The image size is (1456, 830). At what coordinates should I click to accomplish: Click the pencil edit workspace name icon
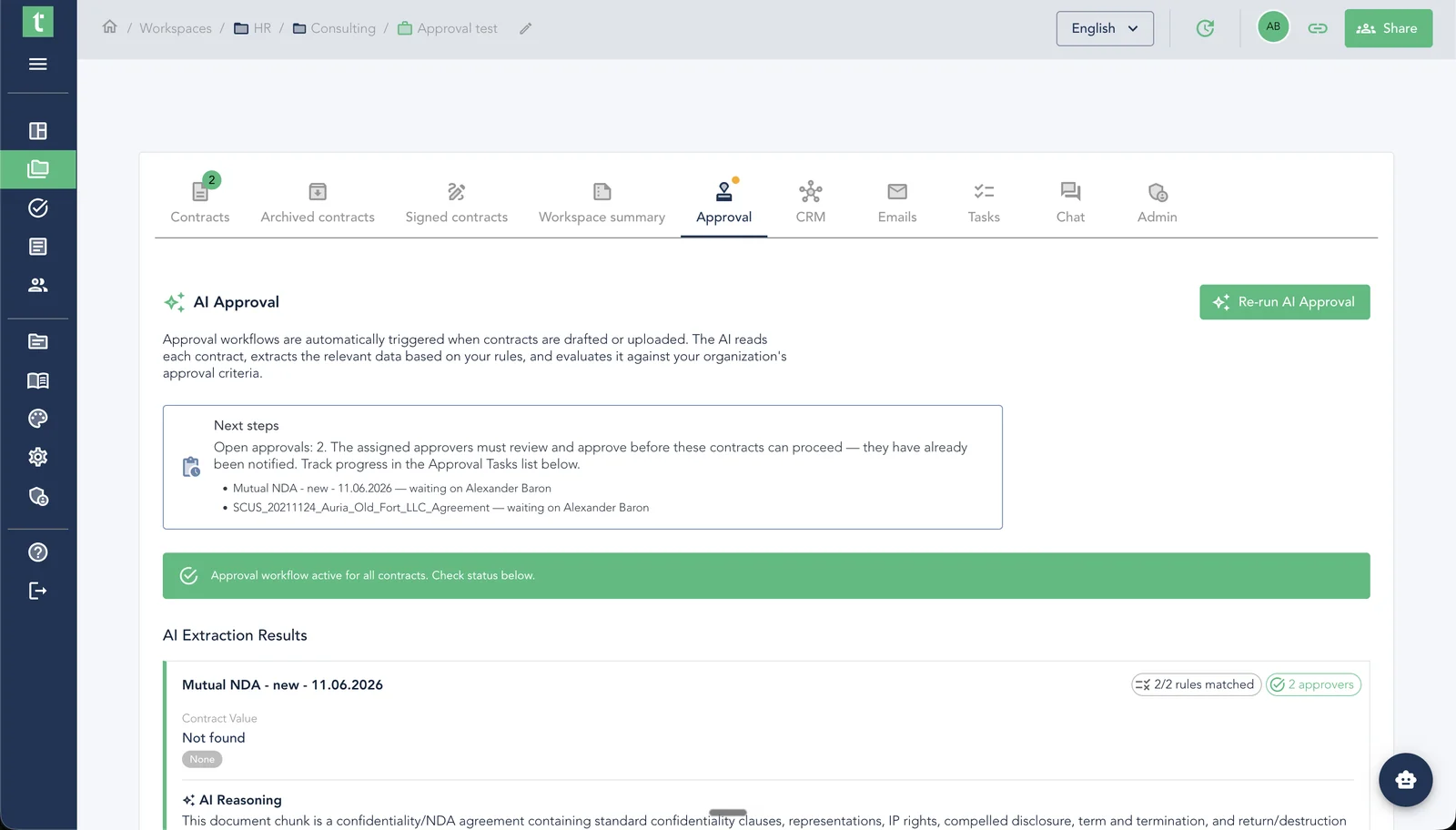[x=525, y=29]
